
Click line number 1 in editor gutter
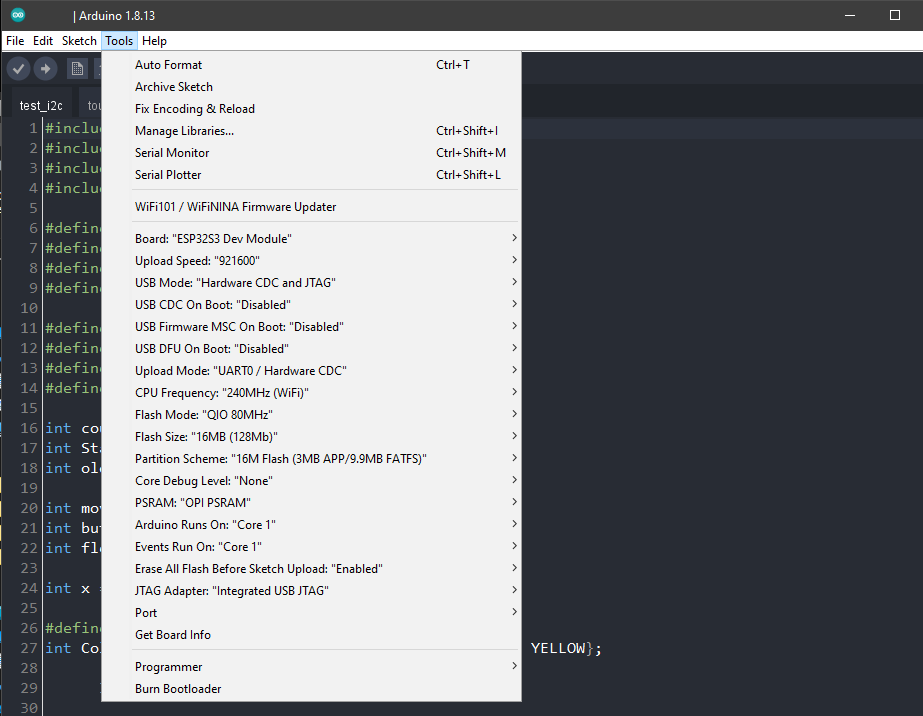coord(34,128)
